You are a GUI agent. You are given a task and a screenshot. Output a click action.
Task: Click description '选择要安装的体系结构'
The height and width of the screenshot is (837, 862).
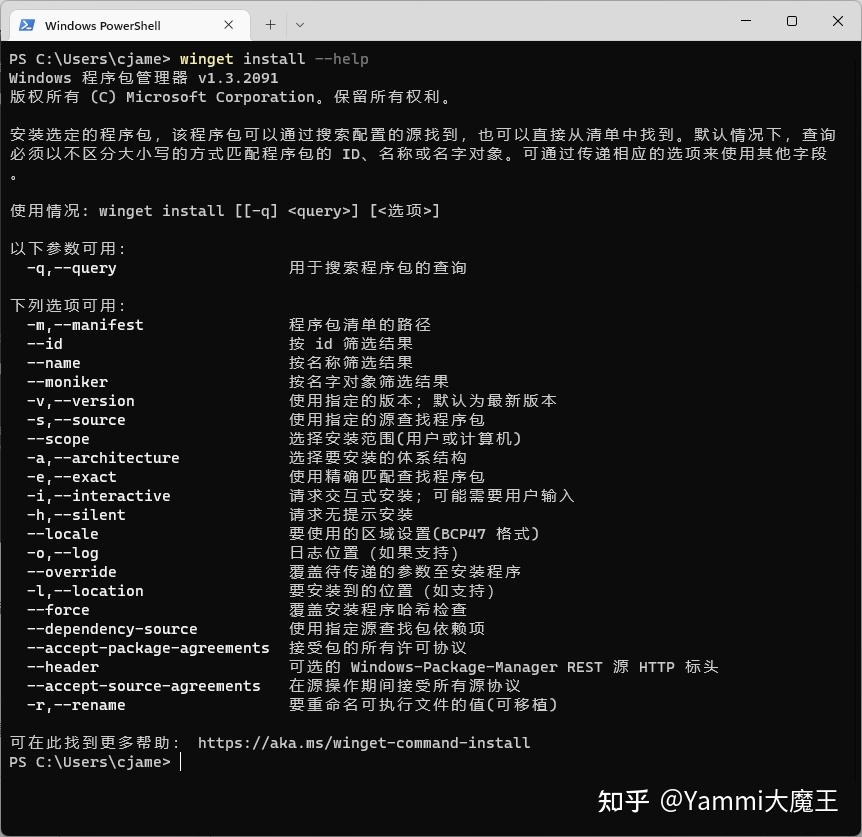click(378, 458)
